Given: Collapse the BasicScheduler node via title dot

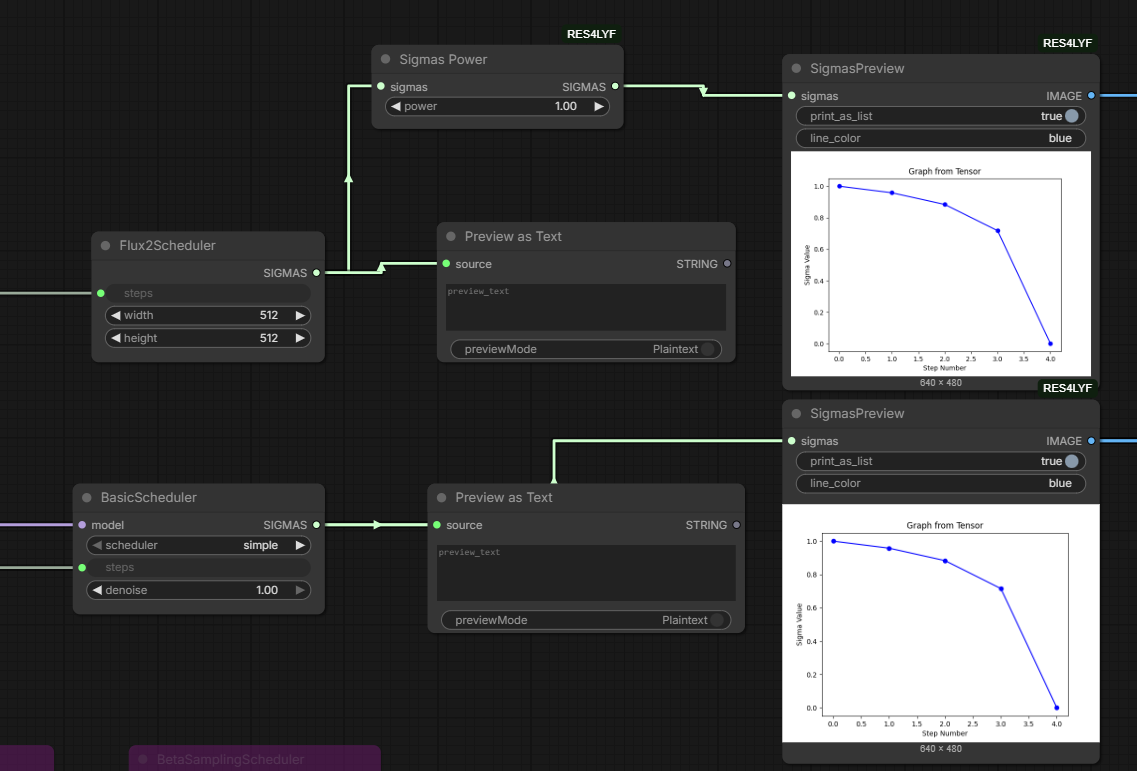Looking at the screenshot, I should [x=87, y=498].
